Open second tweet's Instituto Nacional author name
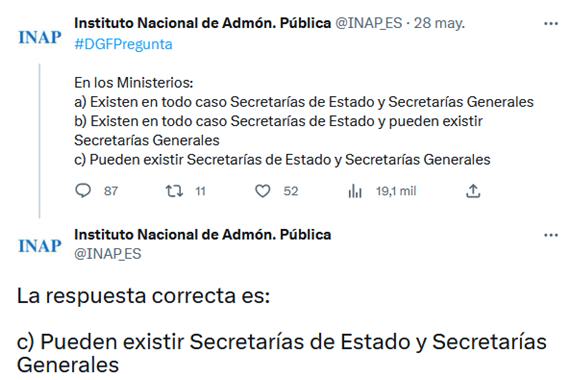The height and width of the screenshot is (380, 571). [x=202, y=235]
